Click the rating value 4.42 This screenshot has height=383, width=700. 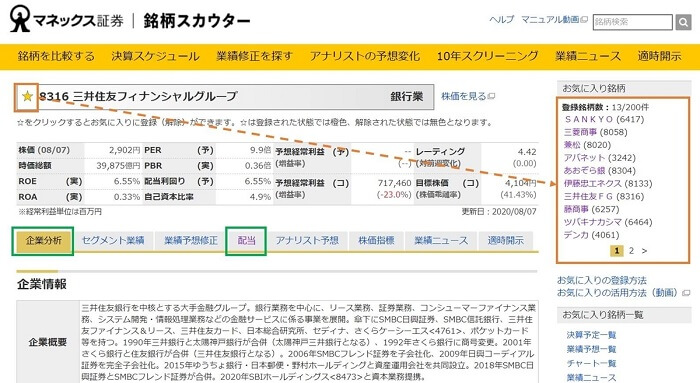[x=527, y=152]
